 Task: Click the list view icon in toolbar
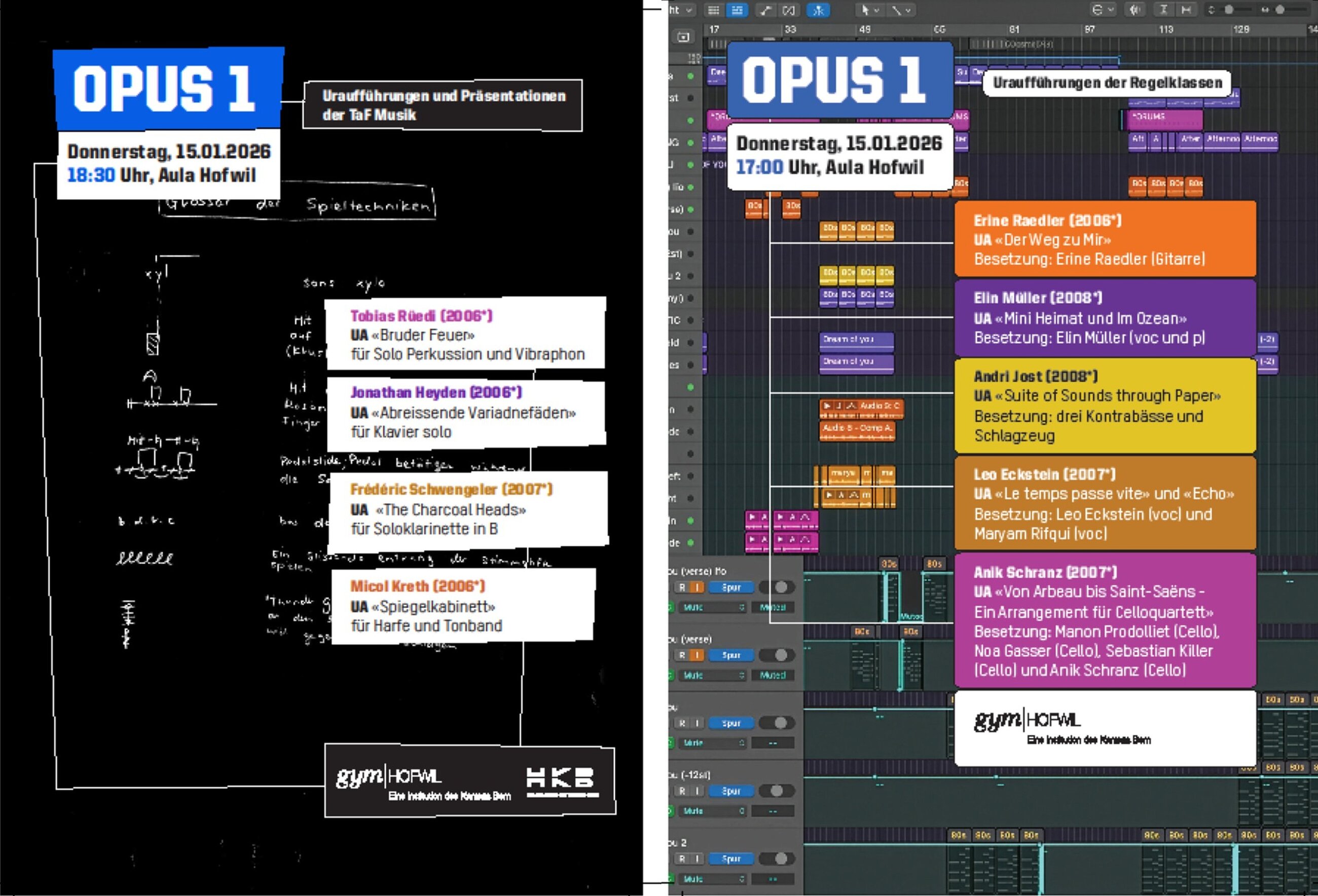(x=713, y=10)
